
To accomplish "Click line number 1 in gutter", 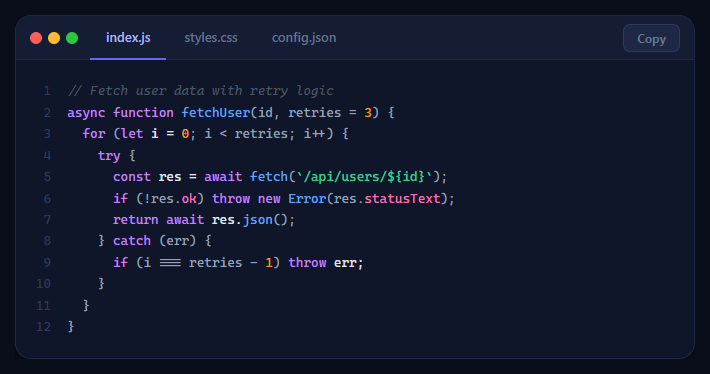I will pos(47,91).
